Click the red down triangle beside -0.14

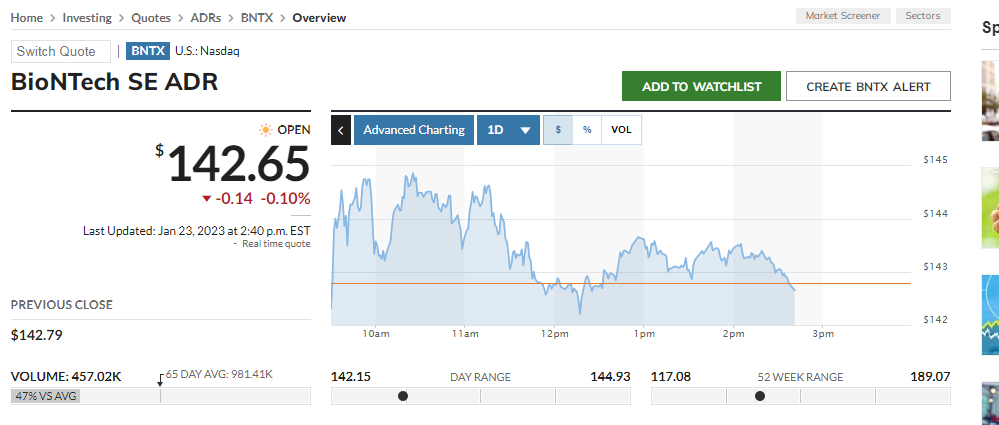[x=207, y=198]
